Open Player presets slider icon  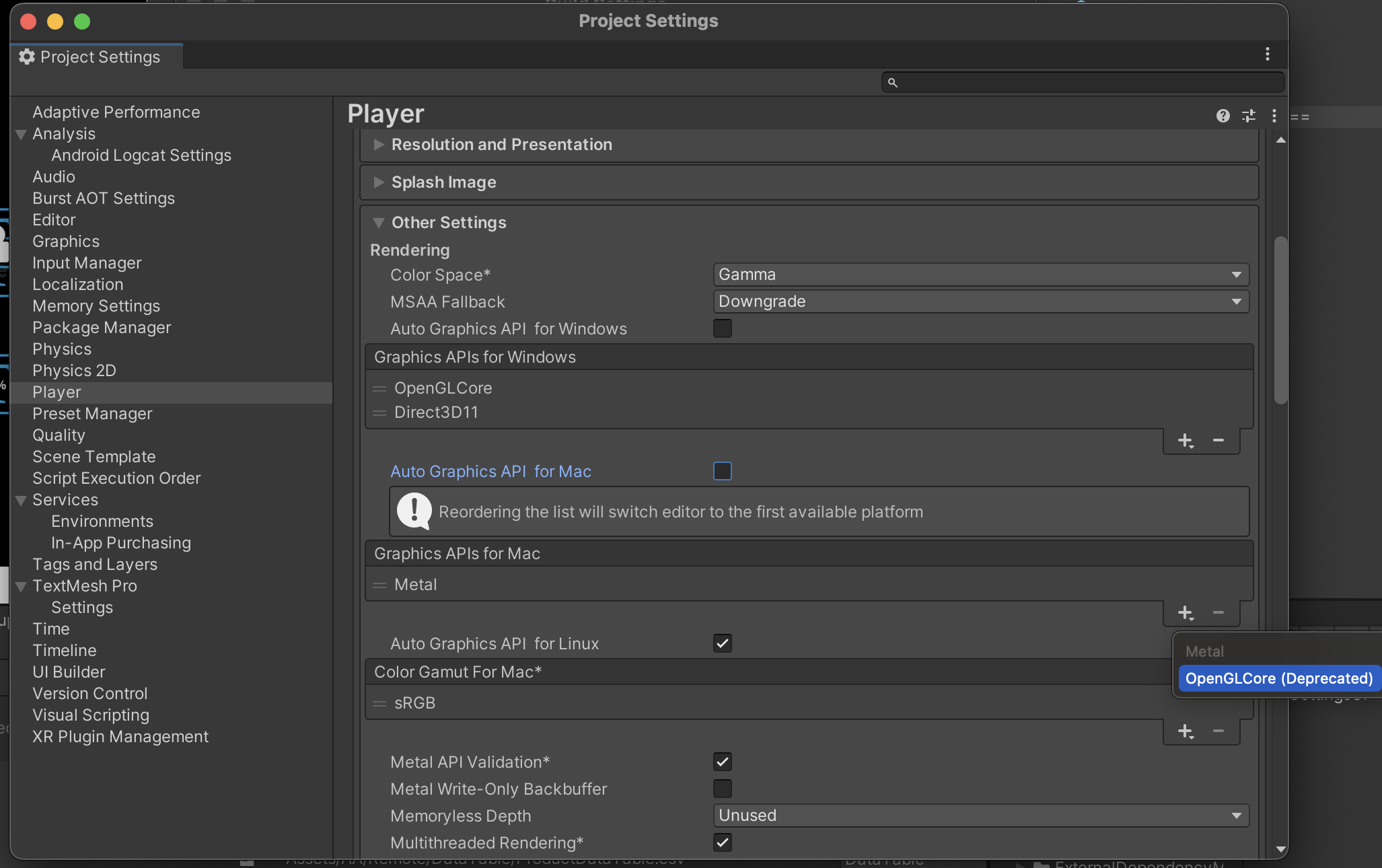[1249, 116]
